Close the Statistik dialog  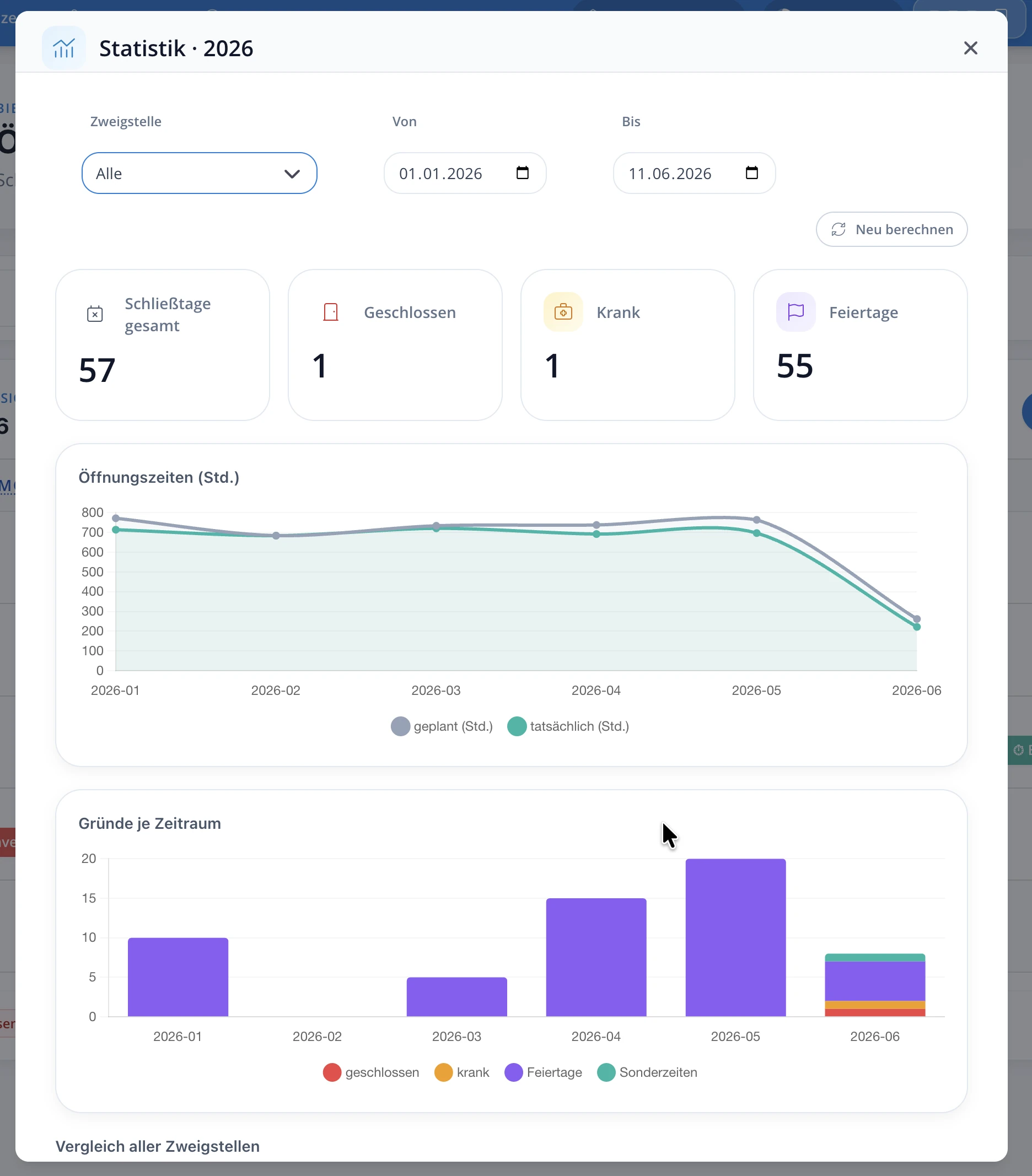click(970, 48)
